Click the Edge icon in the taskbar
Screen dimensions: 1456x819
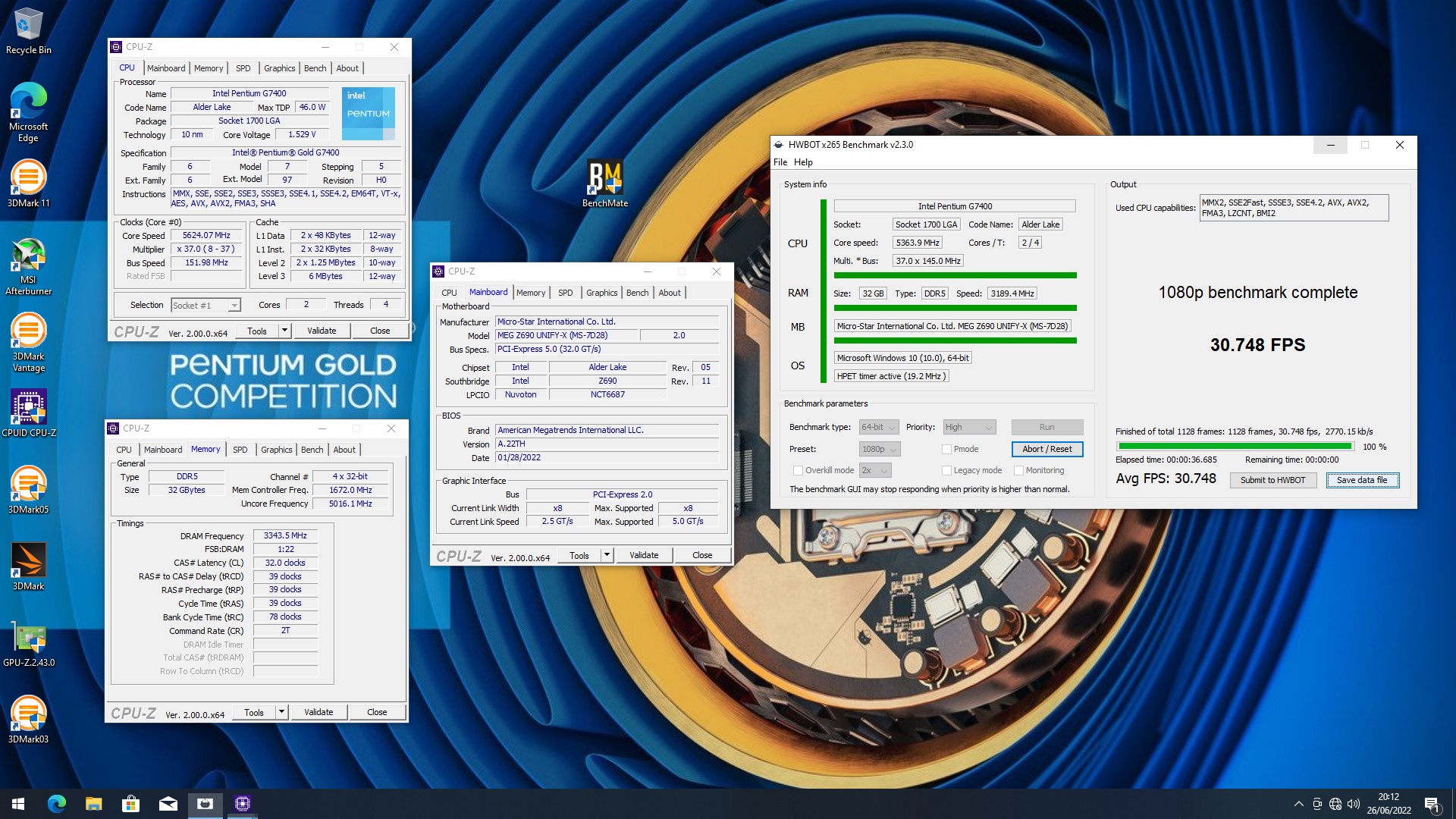click(x=56, y=804)
